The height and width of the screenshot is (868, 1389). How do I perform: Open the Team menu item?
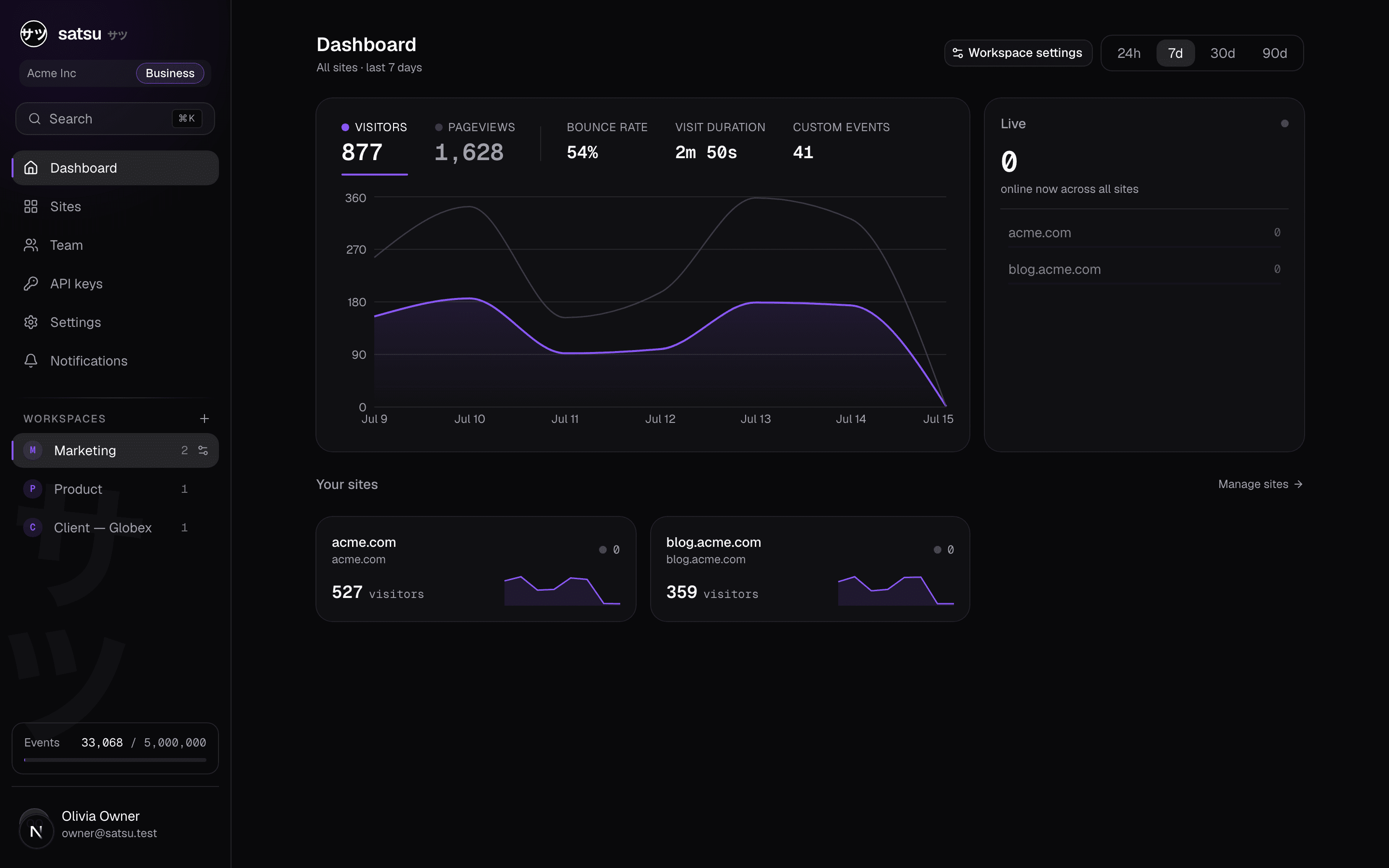[115, 245]
